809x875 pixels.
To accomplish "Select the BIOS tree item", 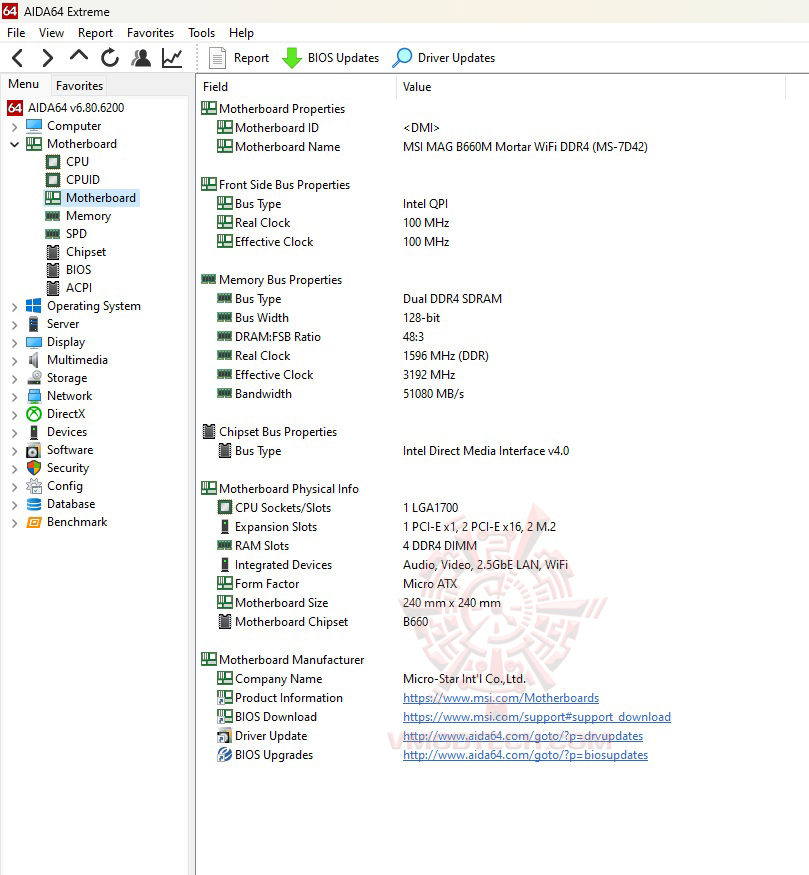I will pyautogui.click(x=68, y=270).
